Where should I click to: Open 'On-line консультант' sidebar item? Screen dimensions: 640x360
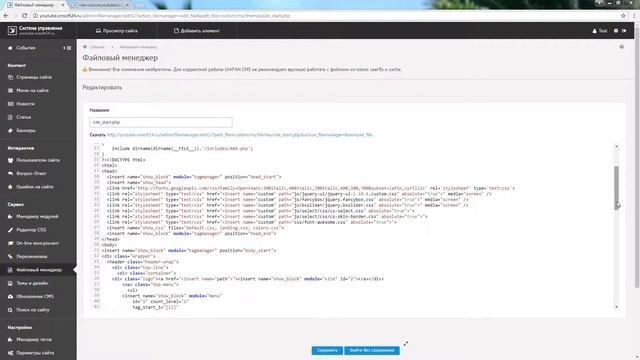(x=38, y=243)
